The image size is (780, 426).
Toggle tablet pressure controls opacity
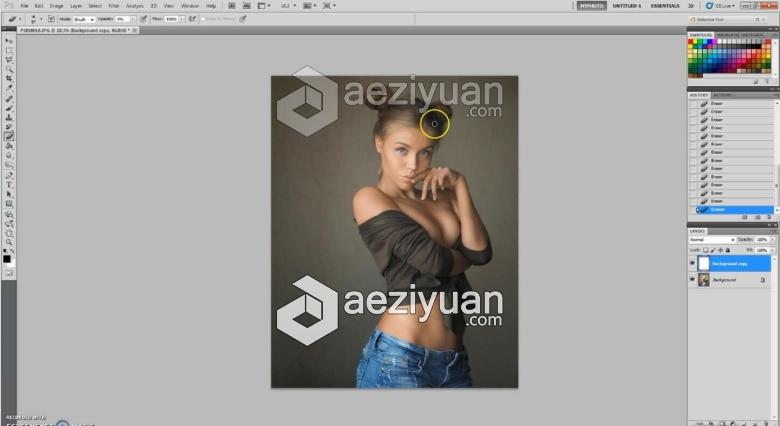[x=143, y=19]
